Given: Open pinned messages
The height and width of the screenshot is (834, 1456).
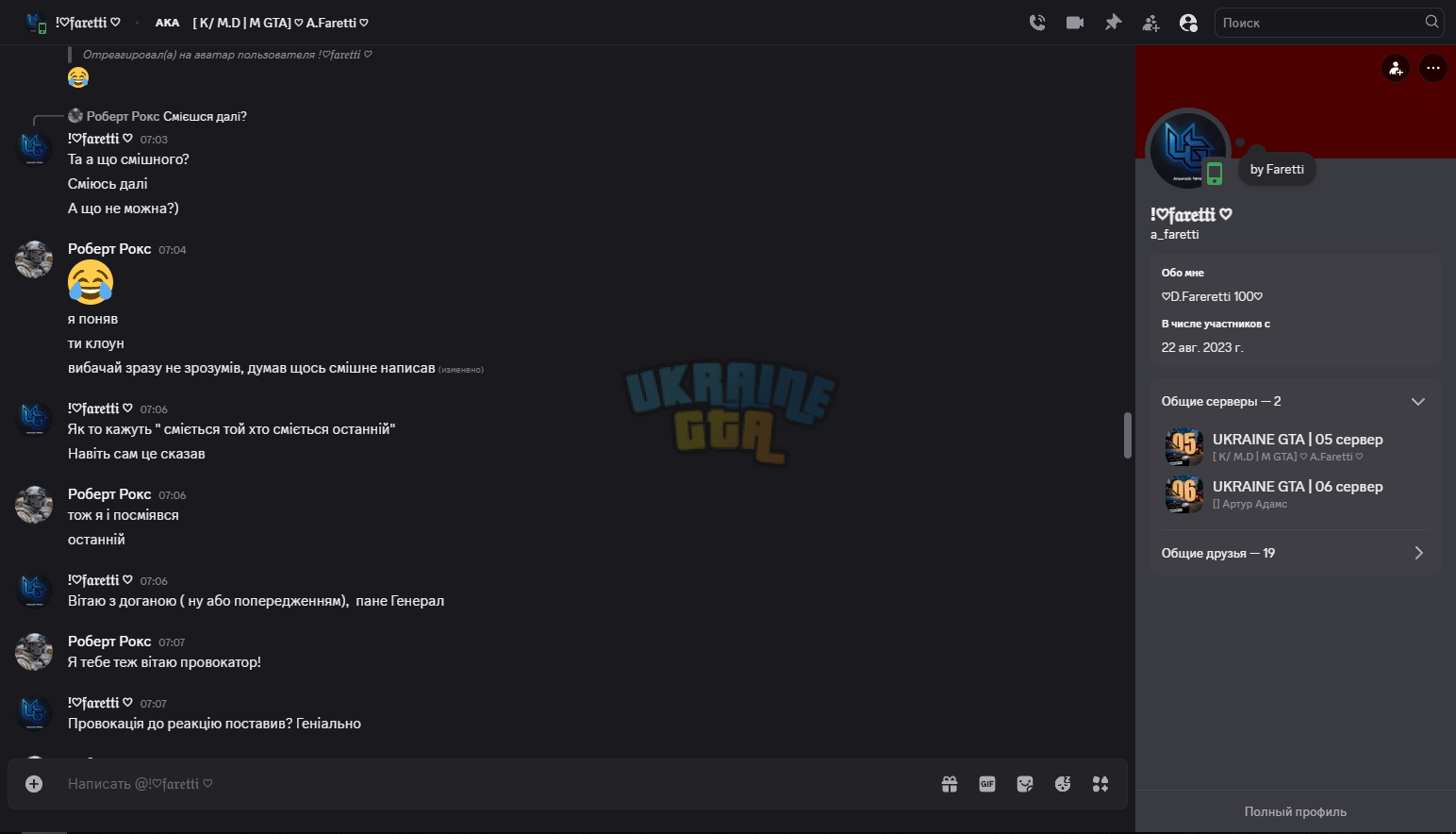Looking at the screenshot, I should (1113, 23).
